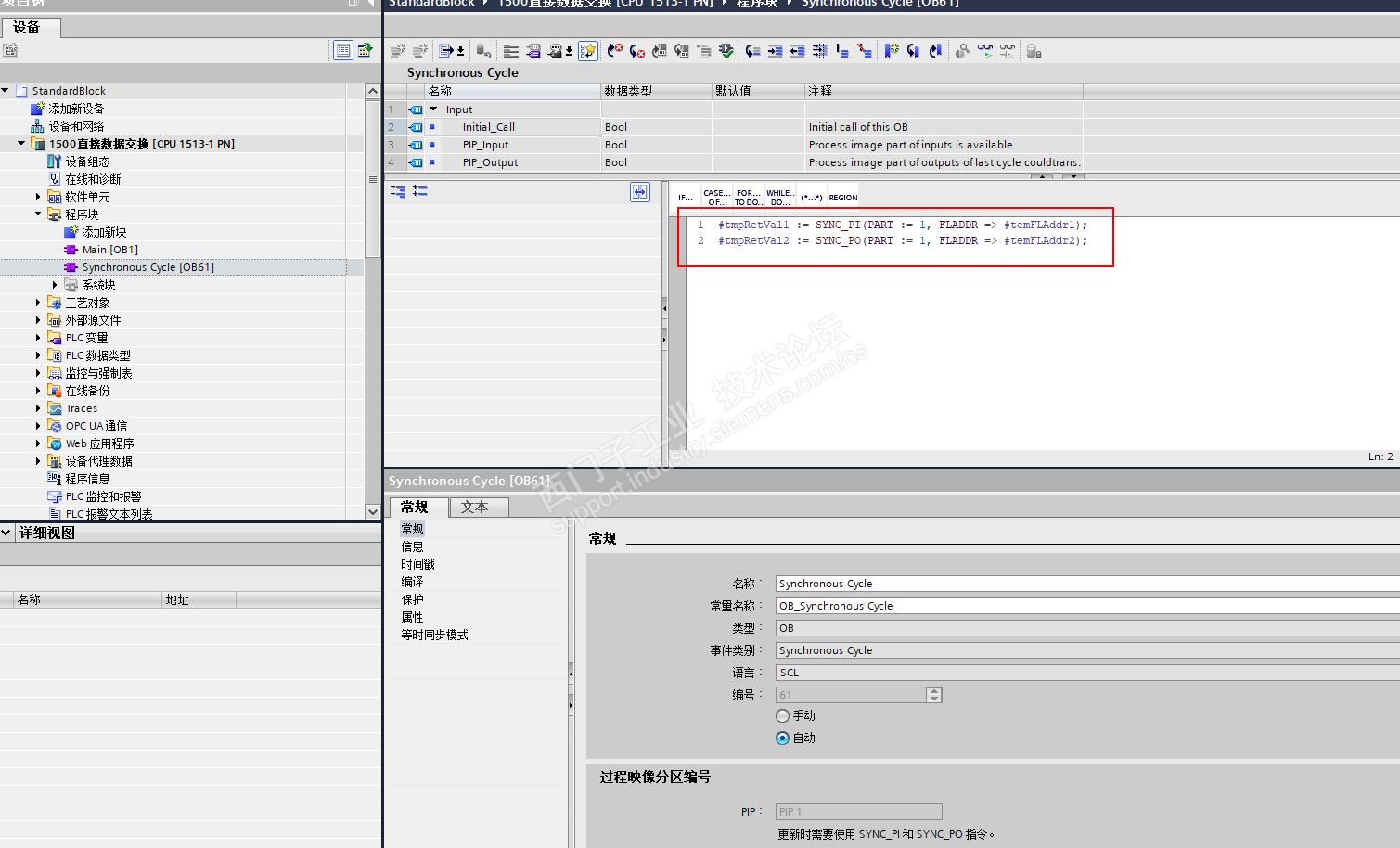Open Synchronous Cycle [OB61] in project tree

tap(148, 267)
